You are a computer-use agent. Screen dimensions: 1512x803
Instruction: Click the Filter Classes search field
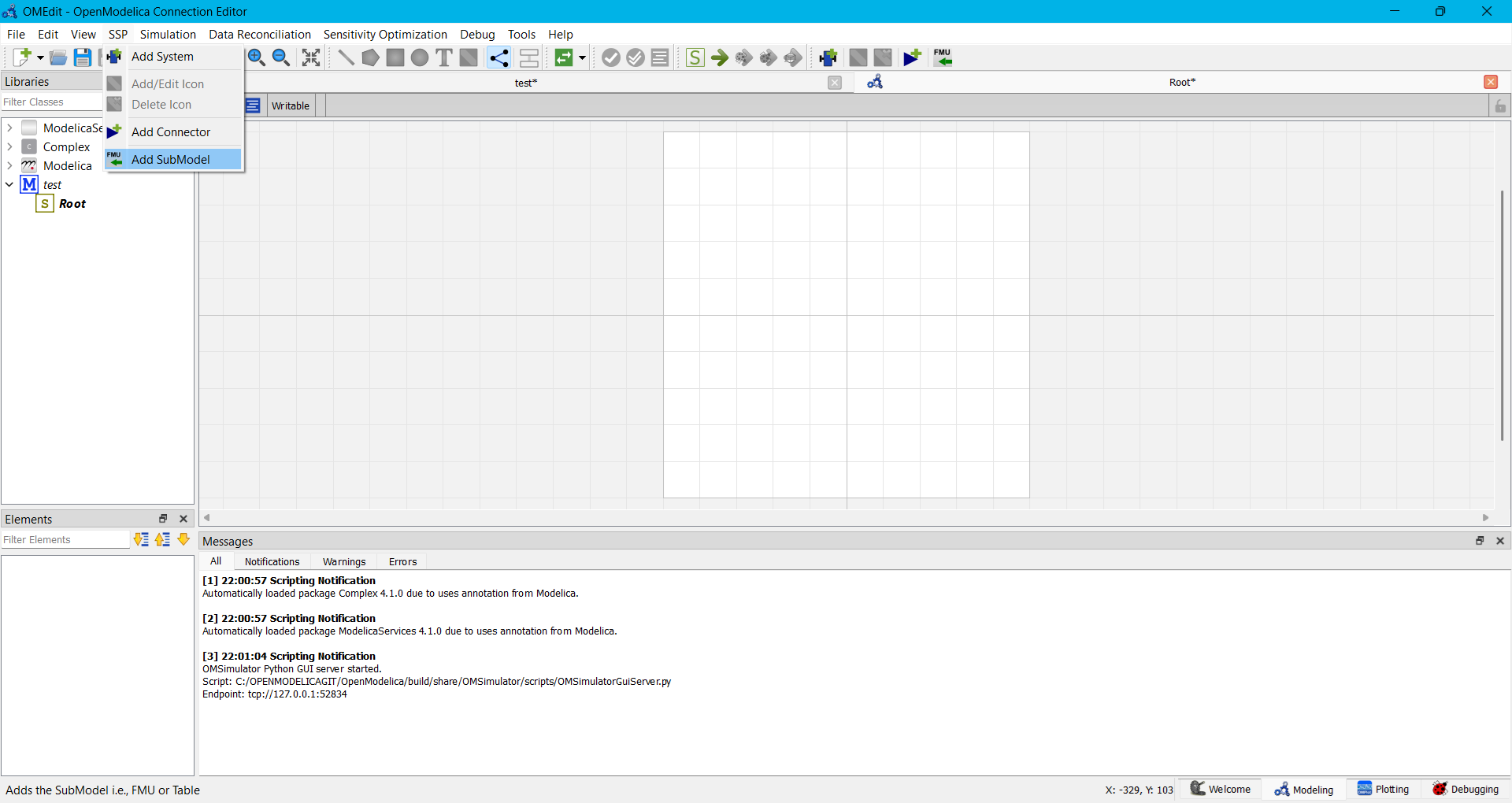tap(52, 102)
